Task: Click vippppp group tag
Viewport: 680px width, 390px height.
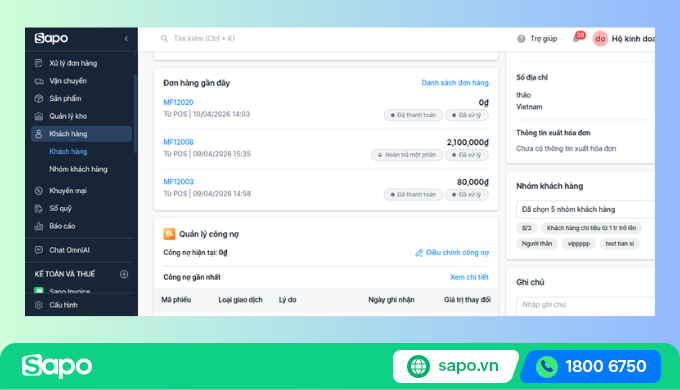Action: (579, 243)
